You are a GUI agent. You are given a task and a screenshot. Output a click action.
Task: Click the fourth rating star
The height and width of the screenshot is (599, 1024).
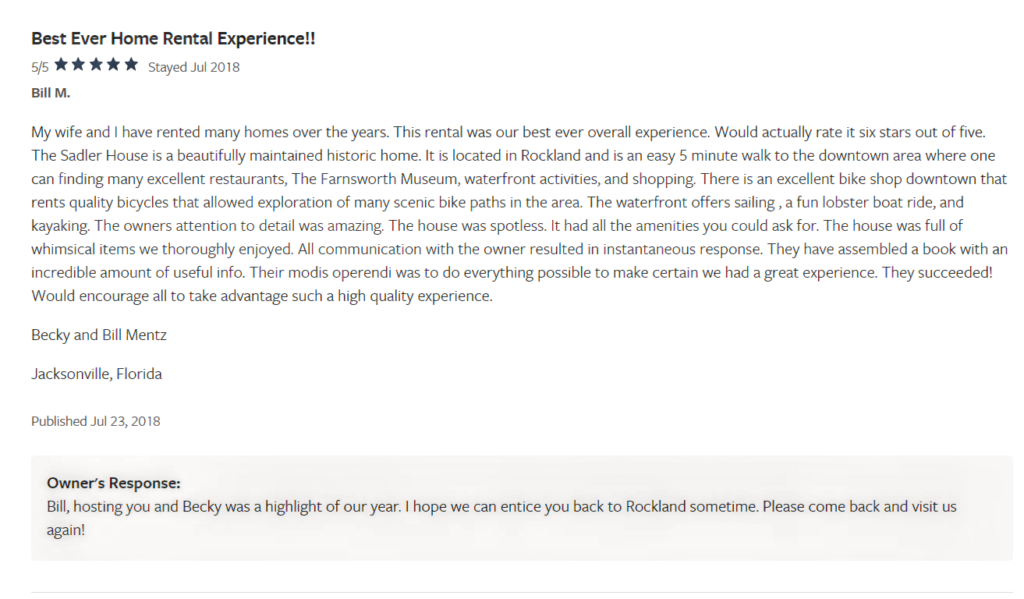(x=114, y=65)
